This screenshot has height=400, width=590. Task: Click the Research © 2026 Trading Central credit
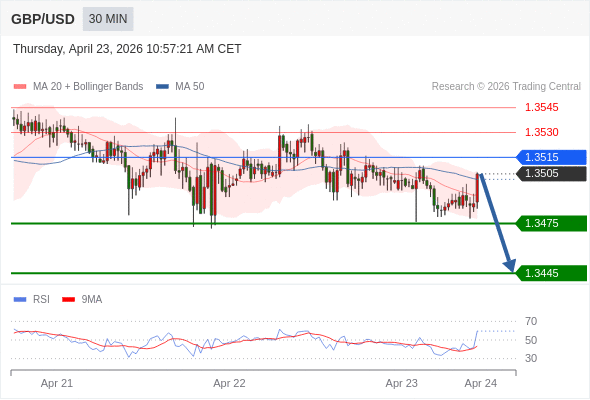point(506,87)
